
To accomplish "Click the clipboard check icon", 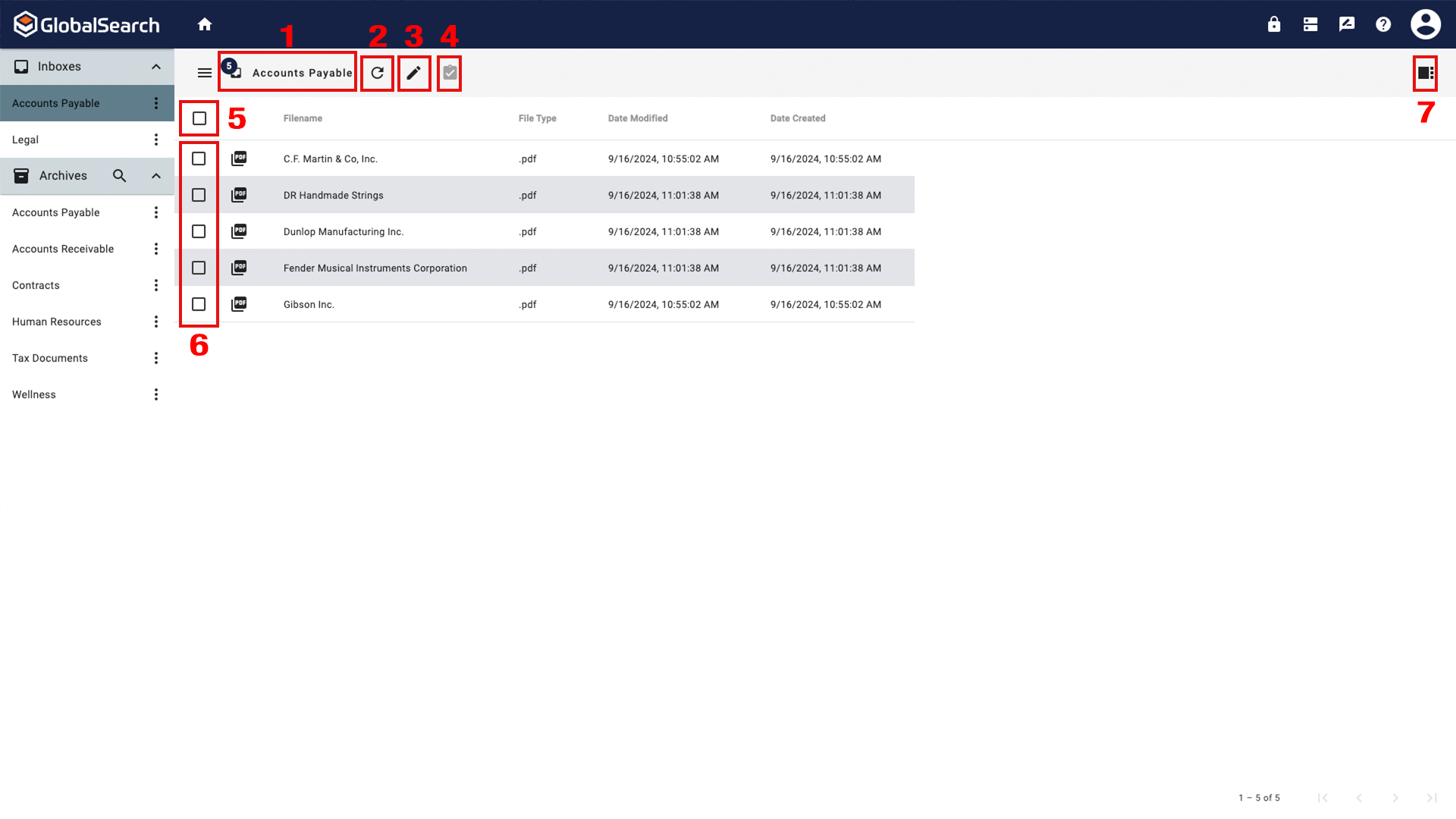I will pos(449,73).
